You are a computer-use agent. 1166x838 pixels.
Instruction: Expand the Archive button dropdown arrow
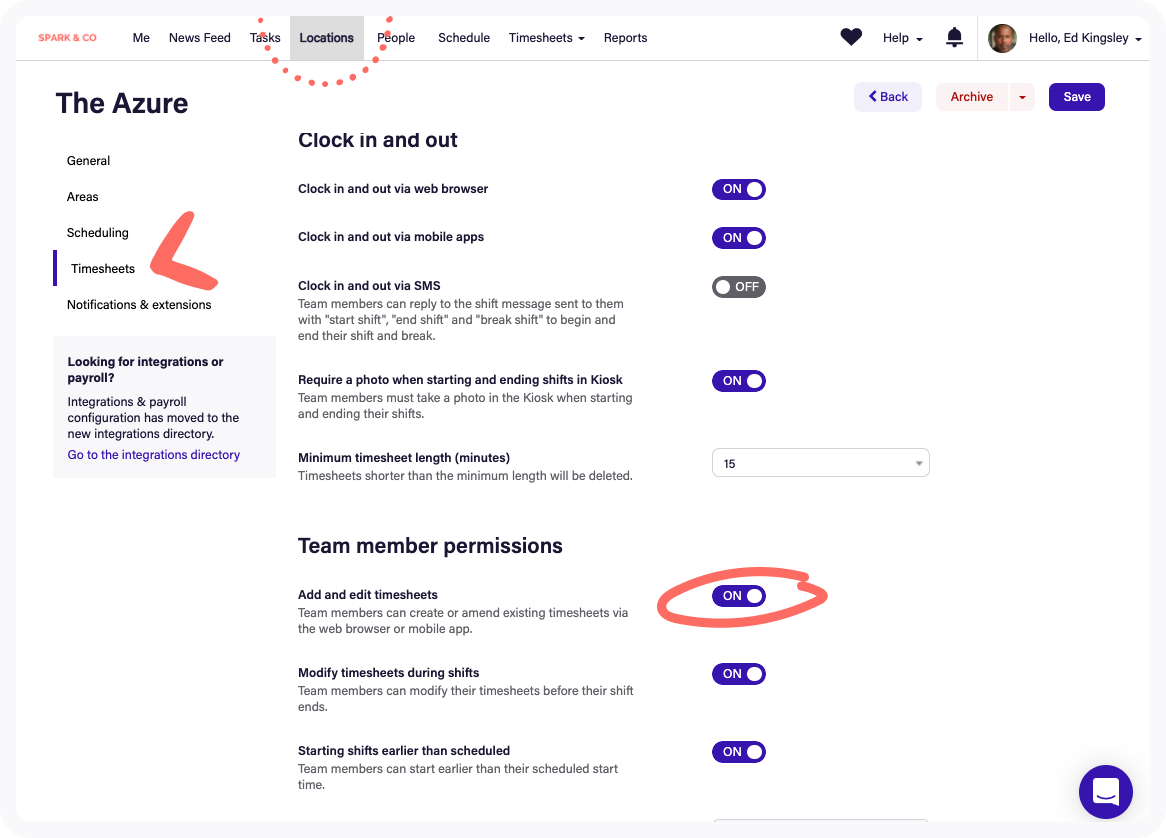[1022, 97]
